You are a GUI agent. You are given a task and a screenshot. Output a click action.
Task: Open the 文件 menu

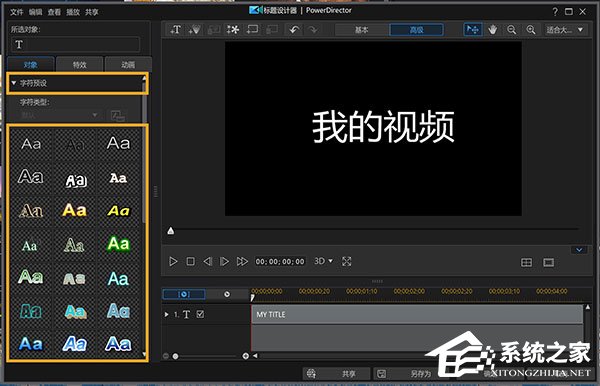(16, 12)
